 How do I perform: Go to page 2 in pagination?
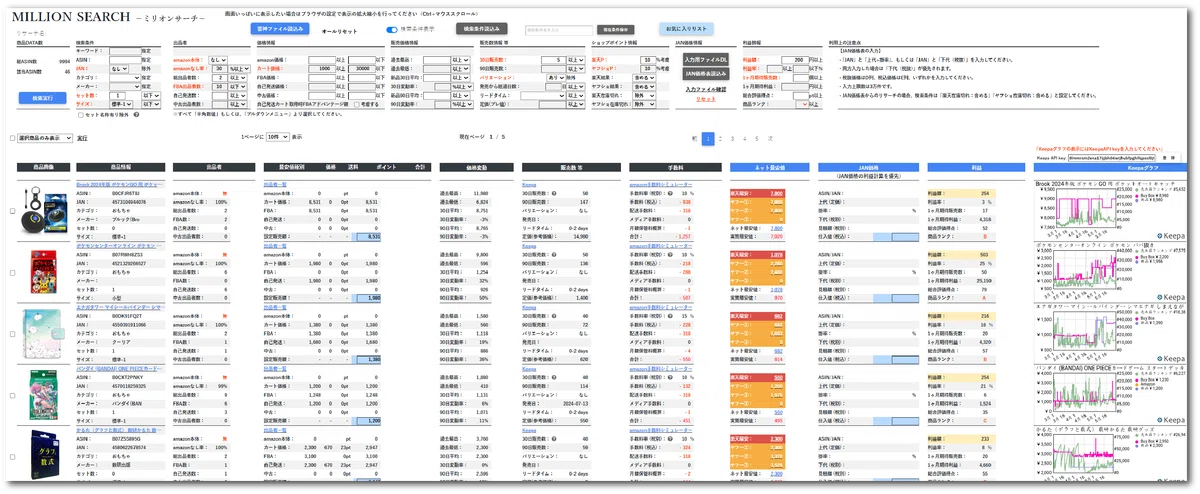pyautogui.click(x=721, y=139)
